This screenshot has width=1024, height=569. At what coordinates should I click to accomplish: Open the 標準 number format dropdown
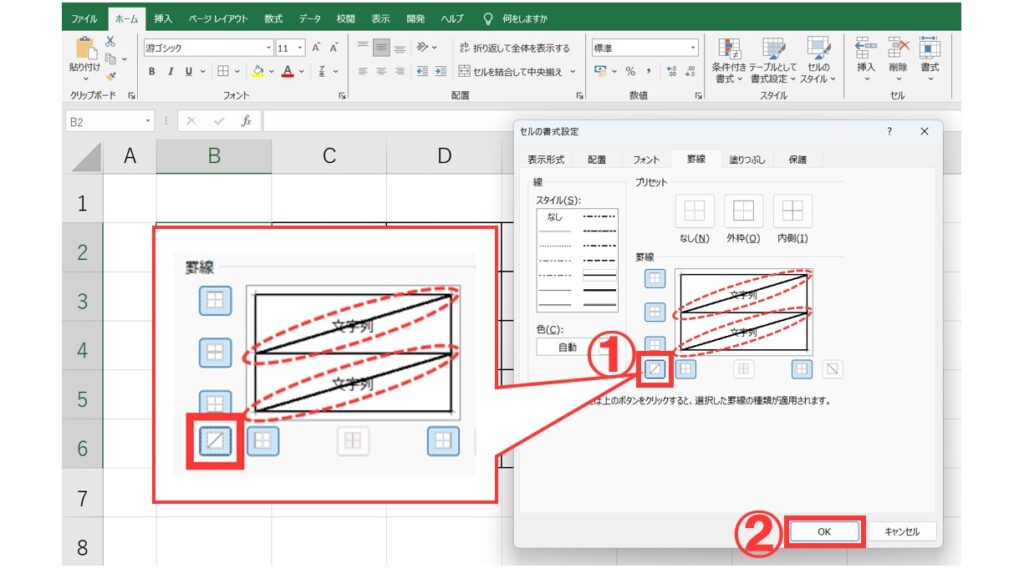(x=692, y=48)
